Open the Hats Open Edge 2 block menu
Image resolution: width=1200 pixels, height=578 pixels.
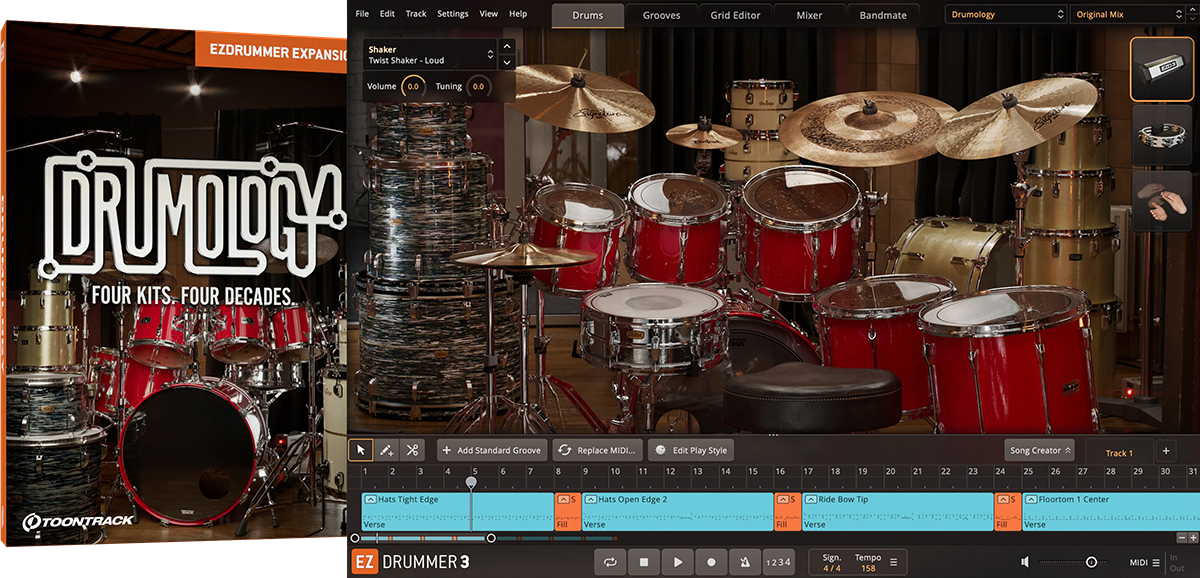pos(590,498)
